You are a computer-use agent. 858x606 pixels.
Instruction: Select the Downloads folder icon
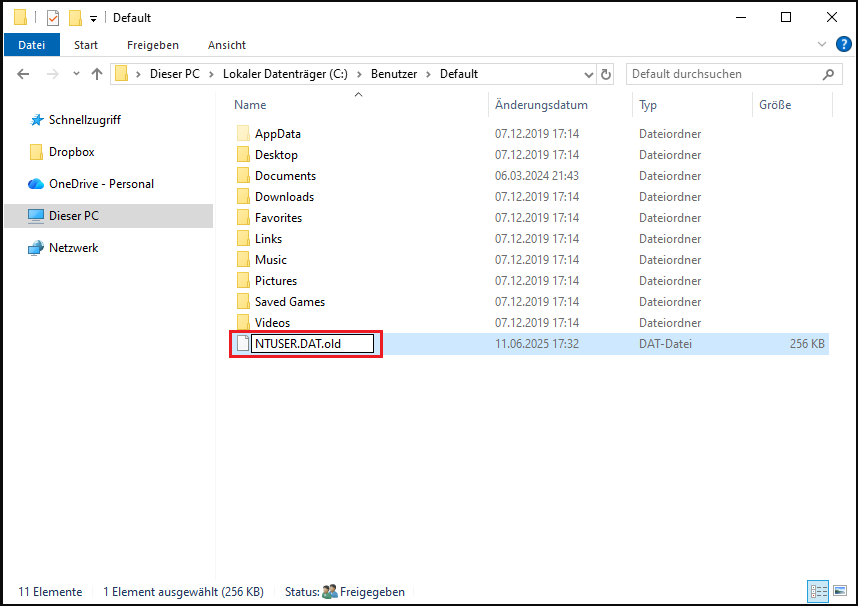click(244, 197)
